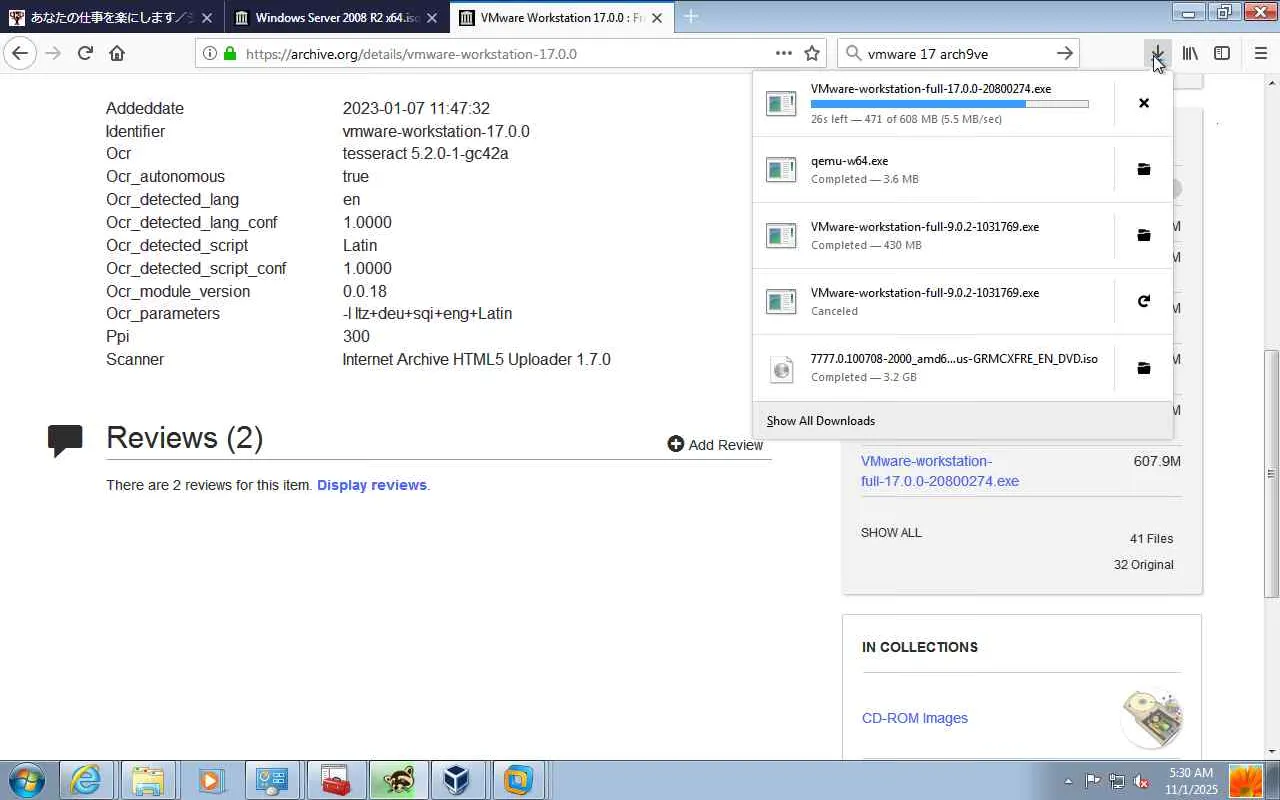This screenshot has height=800, width=1280.
Task: Open a new browser tab
Action: pyautogui.click(x=691, y=17)
